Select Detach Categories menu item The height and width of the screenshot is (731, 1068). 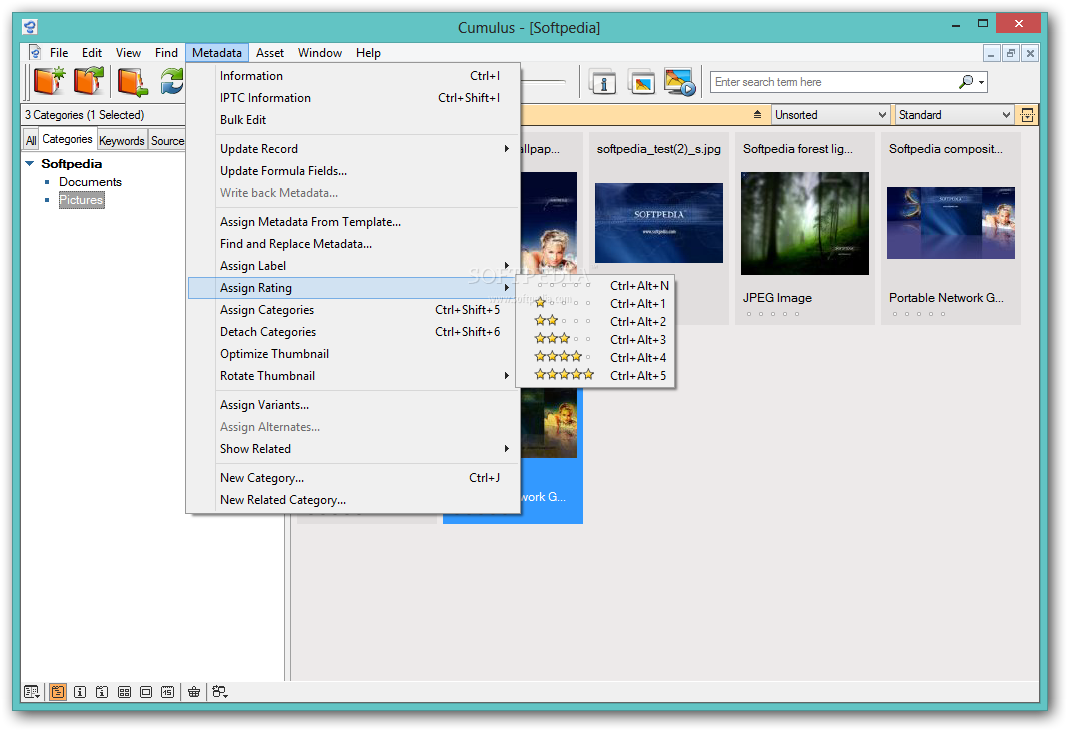(354, 331)
